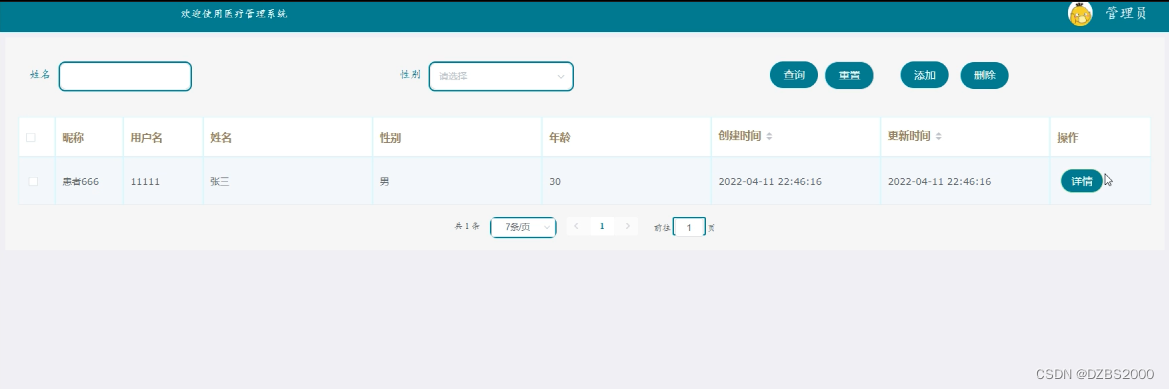
Task: Focus the 姓名 search input
Action: click(125, 76)
